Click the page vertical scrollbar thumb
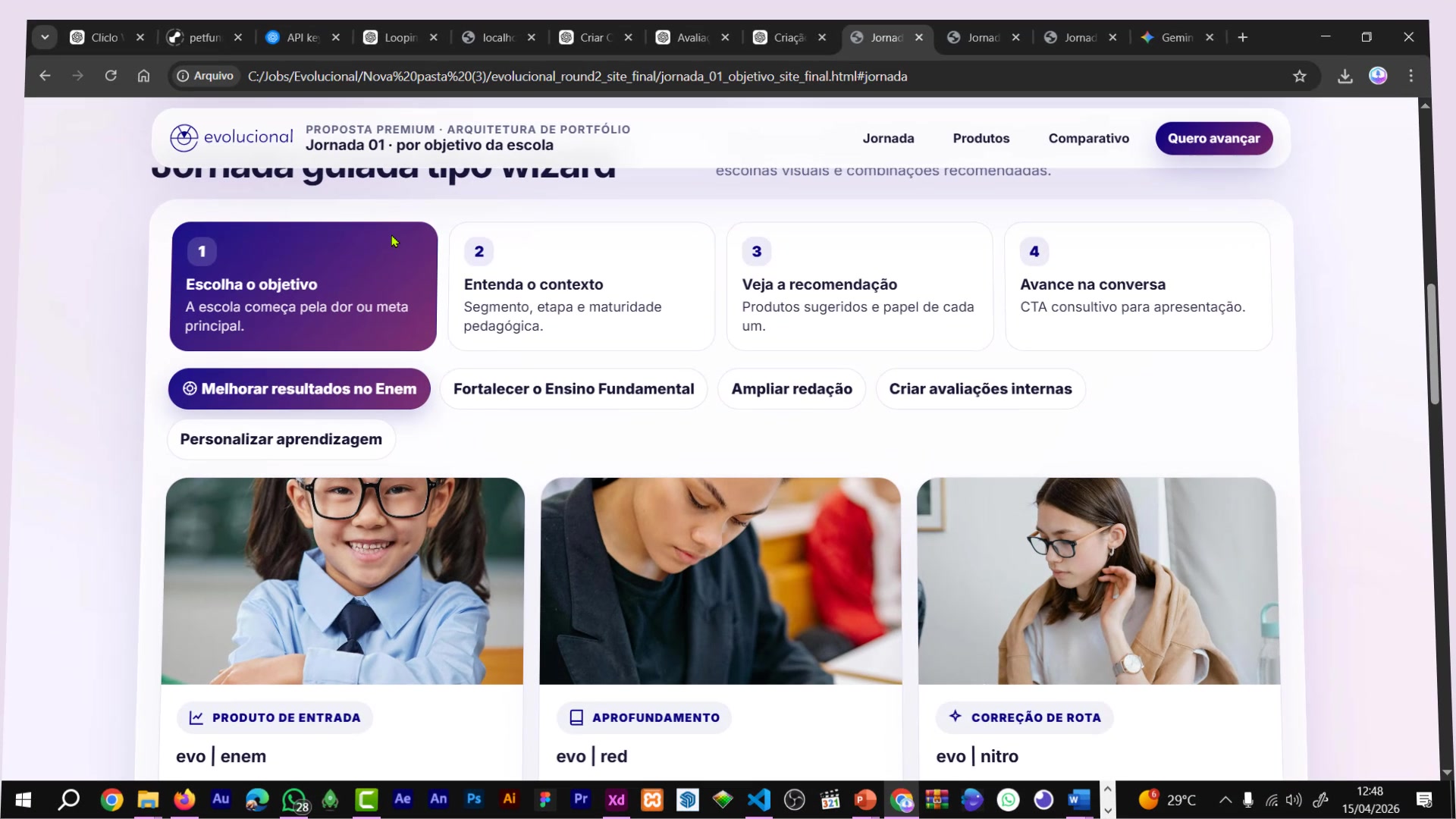Screen dimensions: 1456x819 [1432, 344]
